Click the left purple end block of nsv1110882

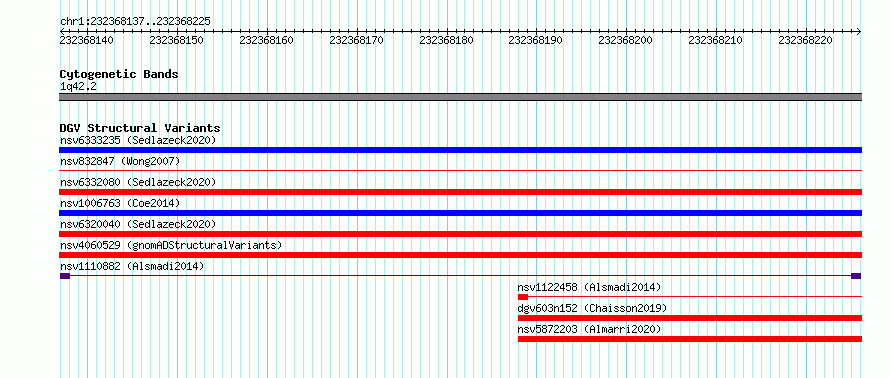[x=65, y=276]
